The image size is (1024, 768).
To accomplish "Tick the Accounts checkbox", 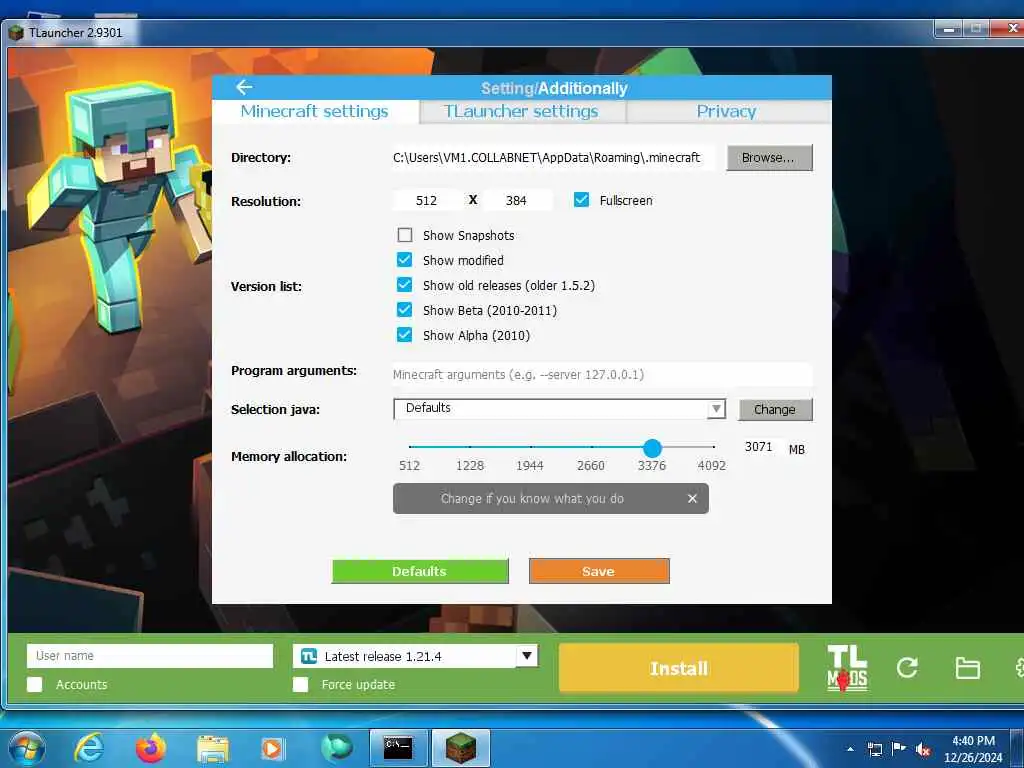I will pos(35,684).
